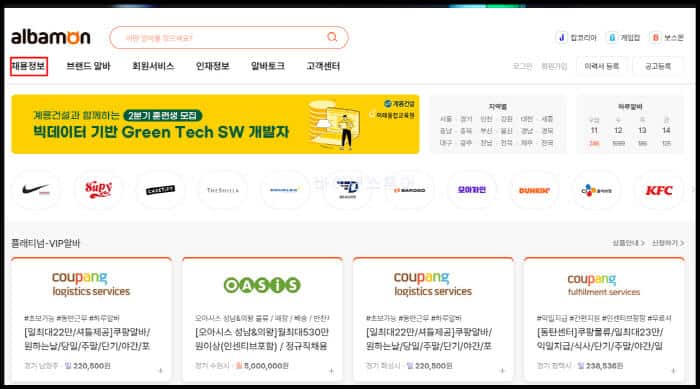Select 대구 in the region list
Viewport: 700px width, 389px height.
tap(446, 143)
